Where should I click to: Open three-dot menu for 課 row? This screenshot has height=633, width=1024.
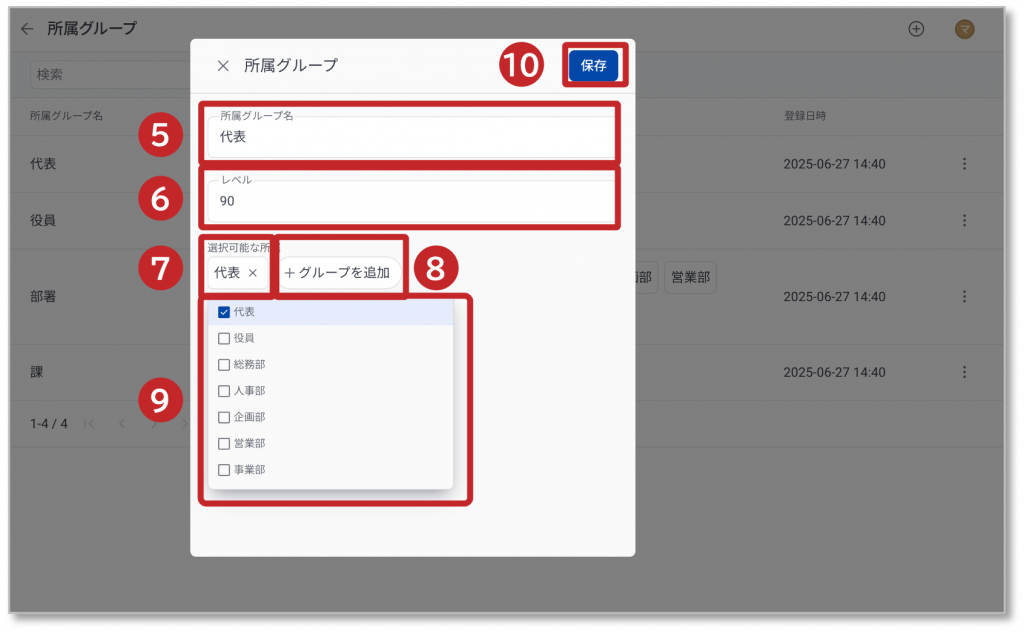[964, 372]
